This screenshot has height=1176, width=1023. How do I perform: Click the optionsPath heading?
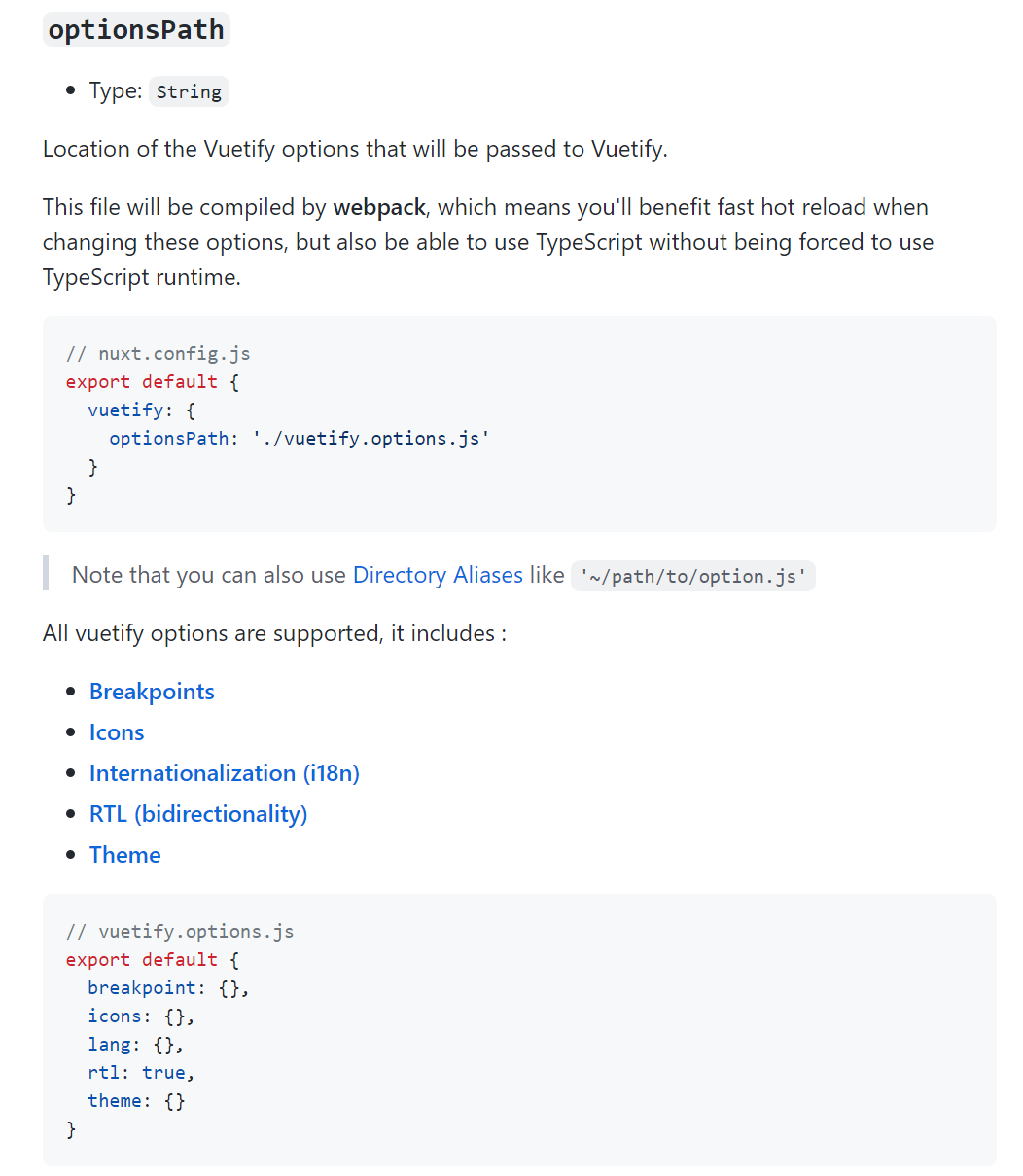(x=136, y=29)
